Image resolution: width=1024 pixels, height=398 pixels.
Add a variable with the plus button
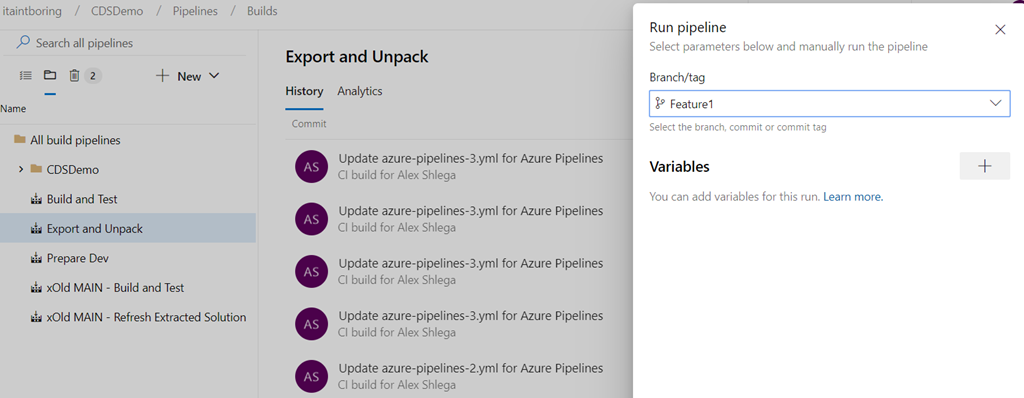(x=985, y=166)
